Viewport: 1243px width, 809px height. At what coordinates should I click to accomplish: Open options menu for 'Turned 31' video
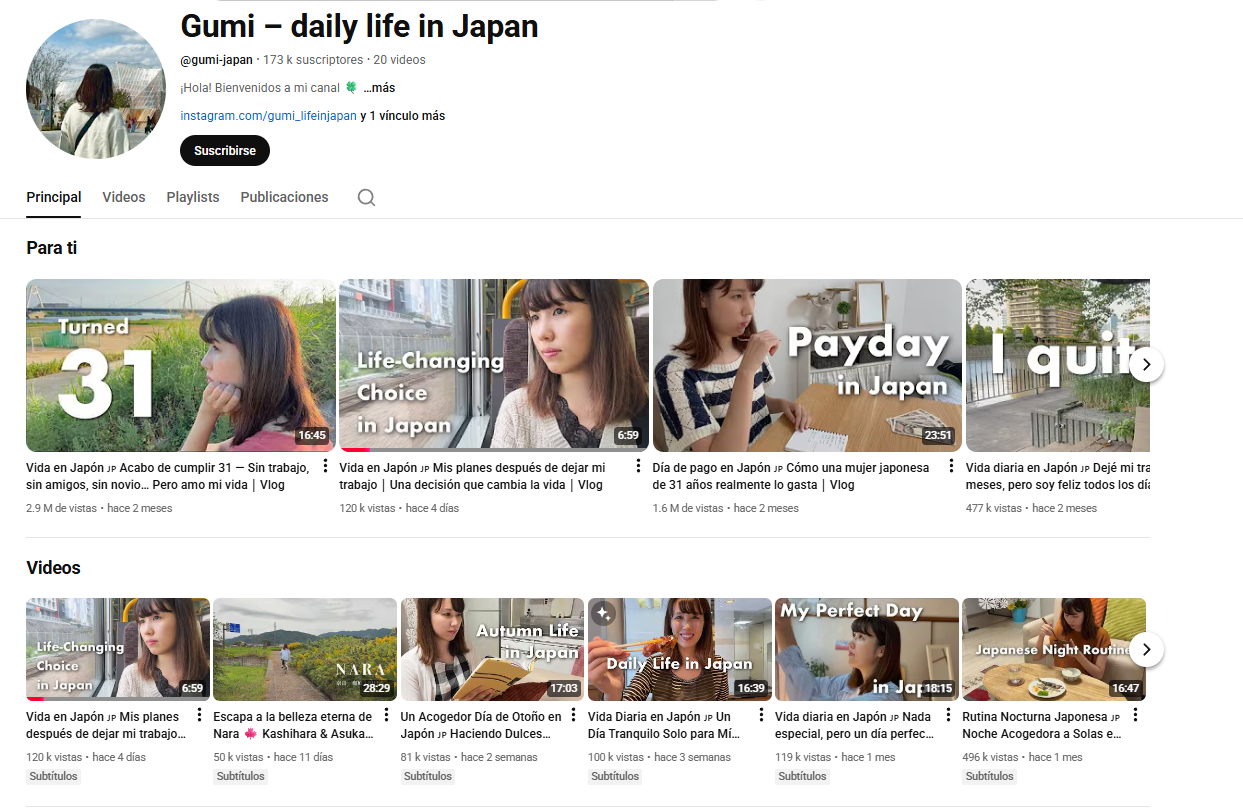pos(325,467)
